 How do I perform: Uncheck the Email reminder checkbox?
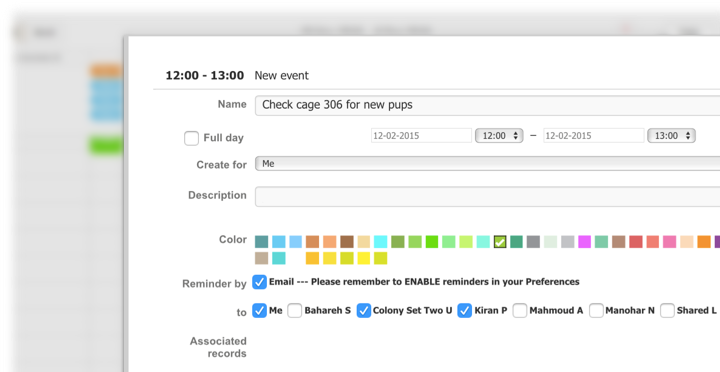pos(259,282)
